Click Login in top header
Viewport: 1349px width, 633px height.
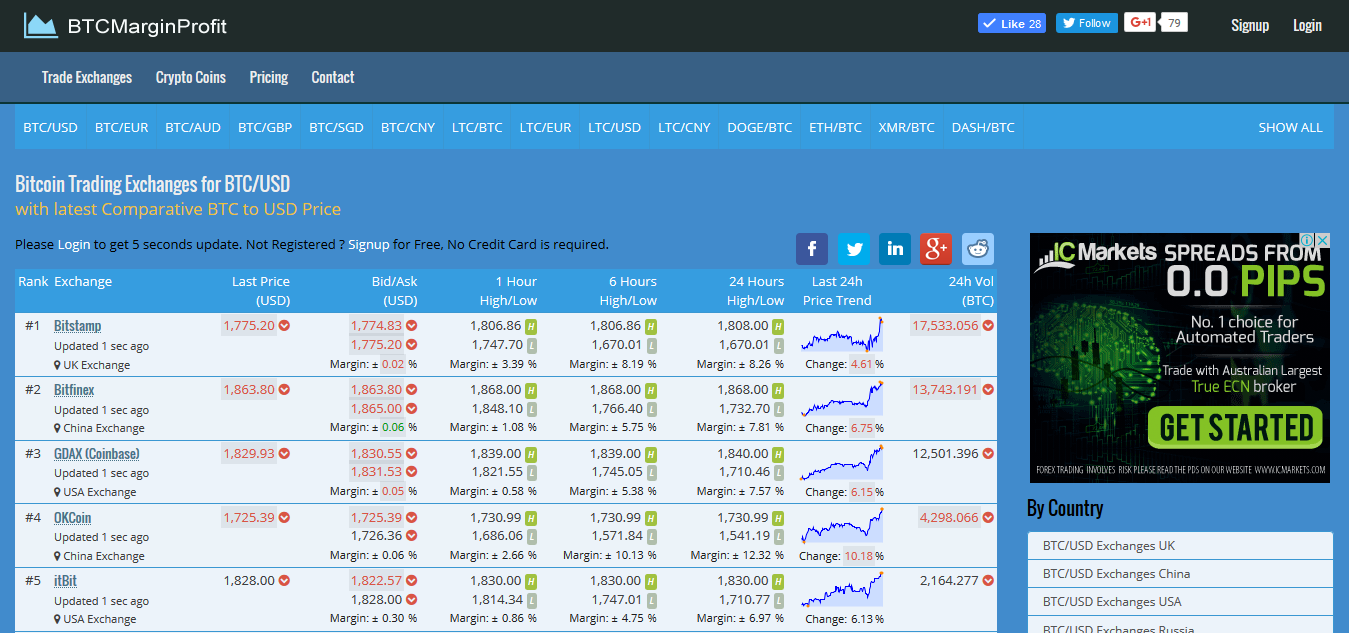[1307, 25]
